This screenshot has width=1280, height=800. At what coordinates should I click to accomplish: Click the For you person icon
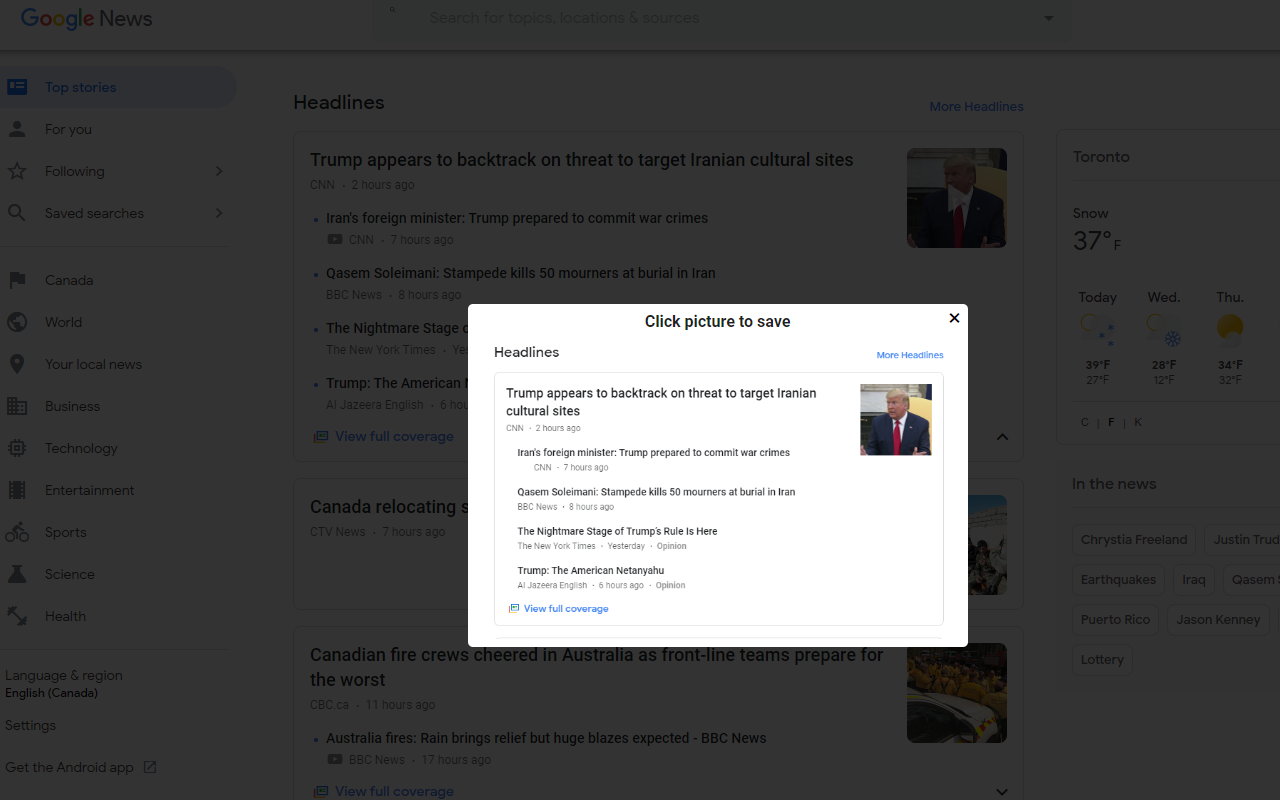coord(17,129)
